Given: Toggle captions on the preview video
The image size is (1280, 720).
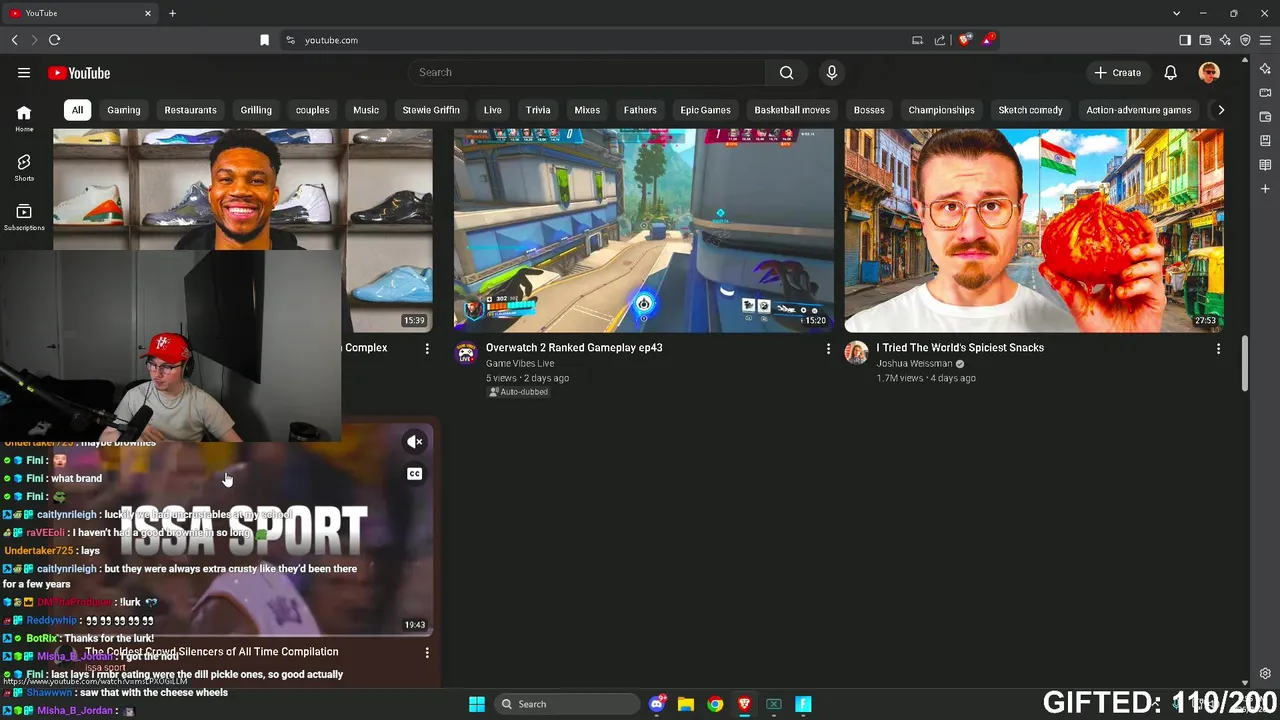Looking at the screenshot, I should (415, 474).
